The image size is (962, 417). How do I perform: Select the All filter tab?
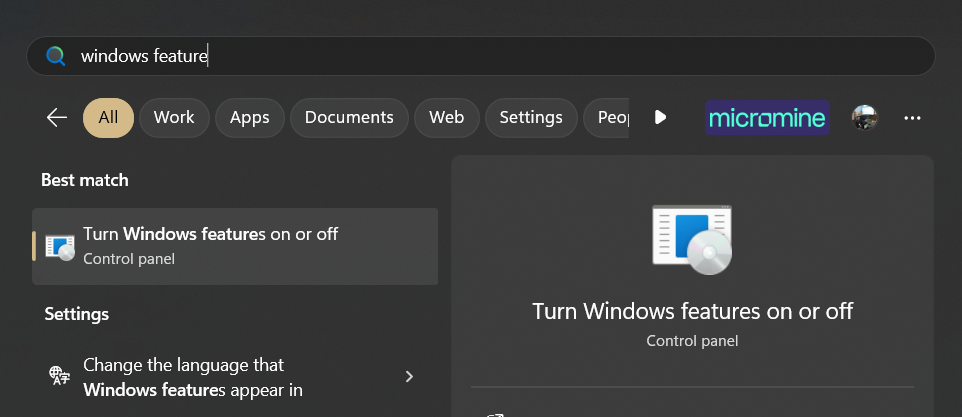point(108,117)
